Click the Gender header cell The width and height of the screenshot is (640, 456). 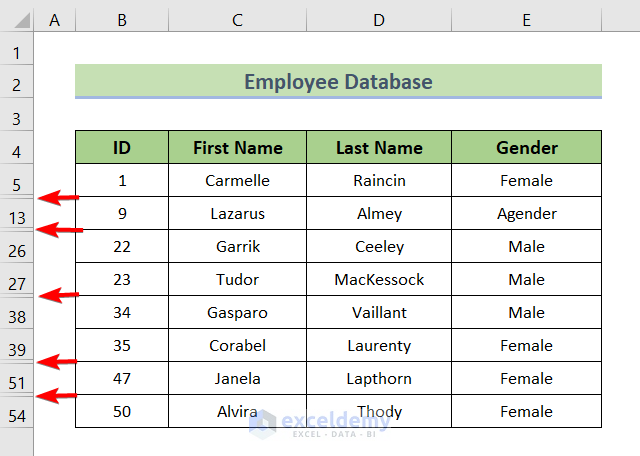point(526,148)
